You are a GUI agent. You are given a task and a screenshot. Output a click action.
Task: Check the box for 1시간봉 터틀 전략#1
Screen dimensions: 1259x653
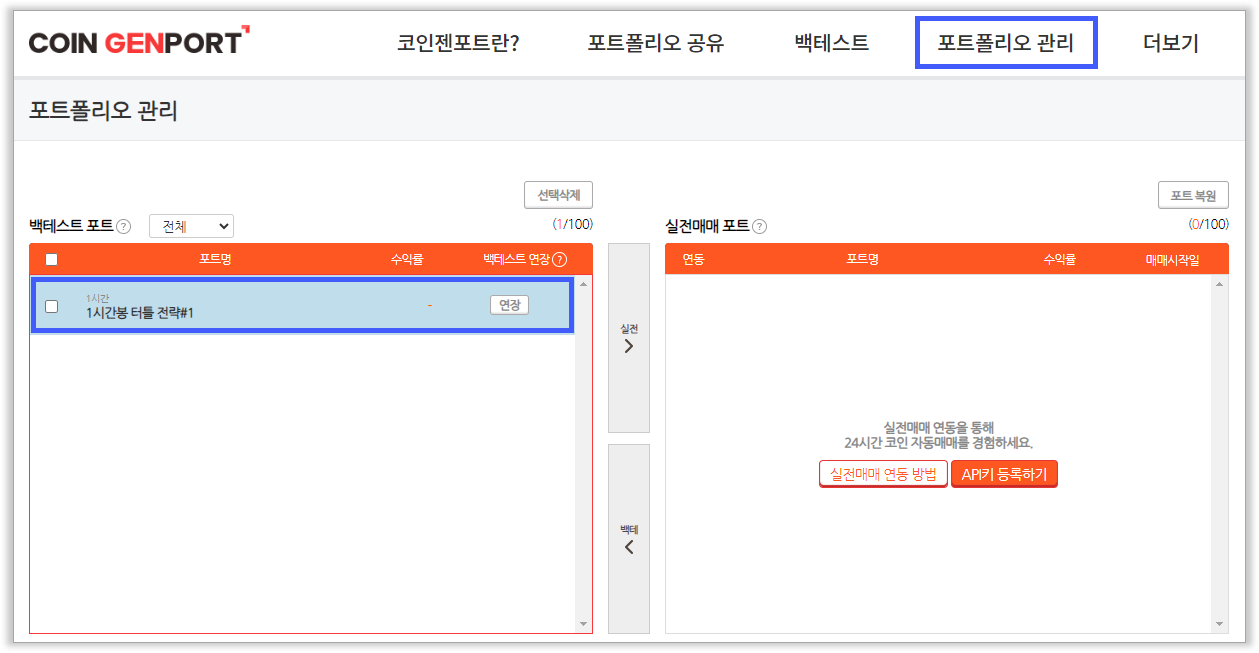coord(52,306)
